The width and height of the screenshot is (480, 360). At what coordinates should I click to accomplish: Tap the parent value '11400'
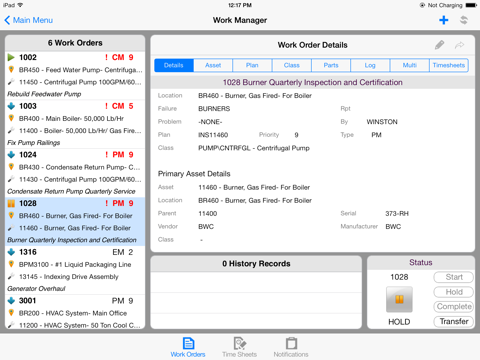tap(207, 214)
